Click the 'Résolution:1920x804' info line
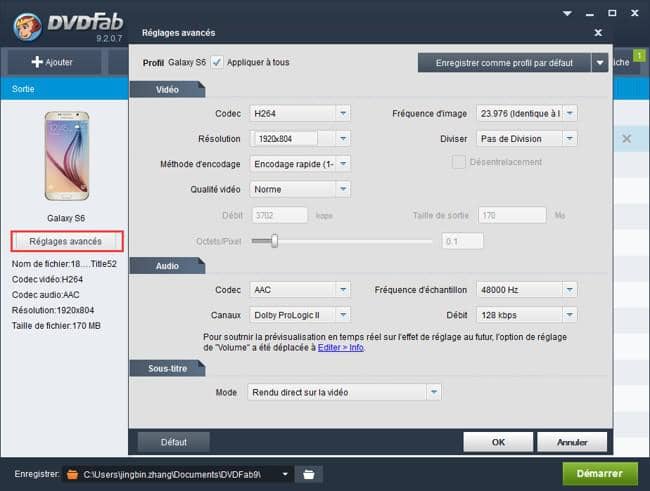The height and width of the screenshot is (491, 650). (53, 310)
